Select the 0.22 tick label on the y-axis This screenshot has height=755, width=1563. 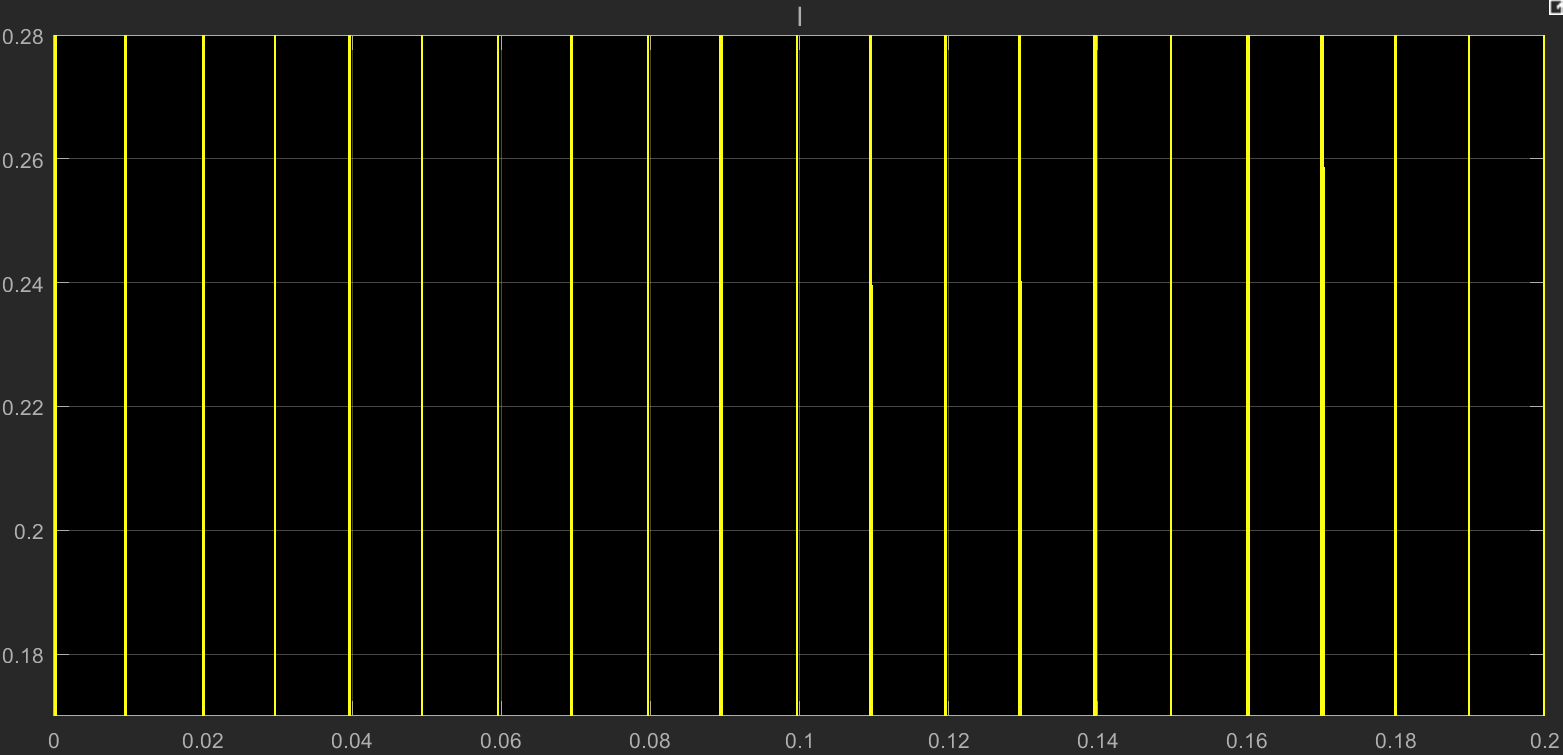coord(21,407)
